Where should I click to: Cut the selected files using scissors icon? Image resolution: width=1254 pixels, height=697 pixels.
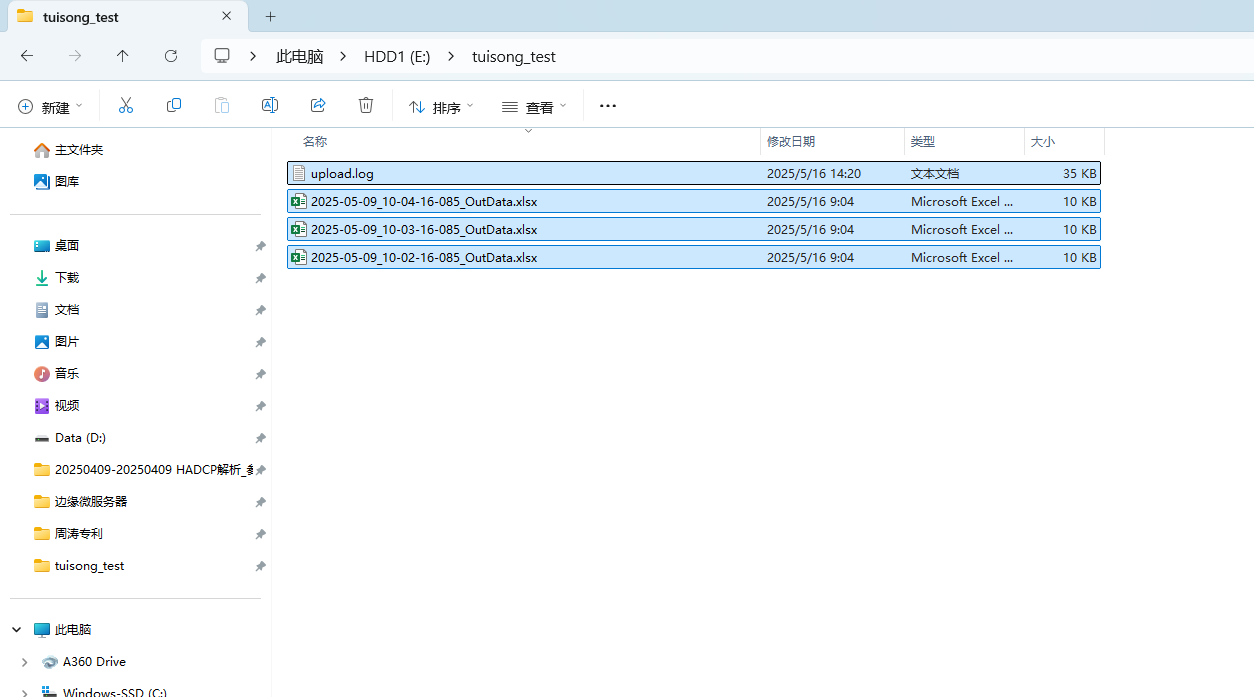click(125, 104)
